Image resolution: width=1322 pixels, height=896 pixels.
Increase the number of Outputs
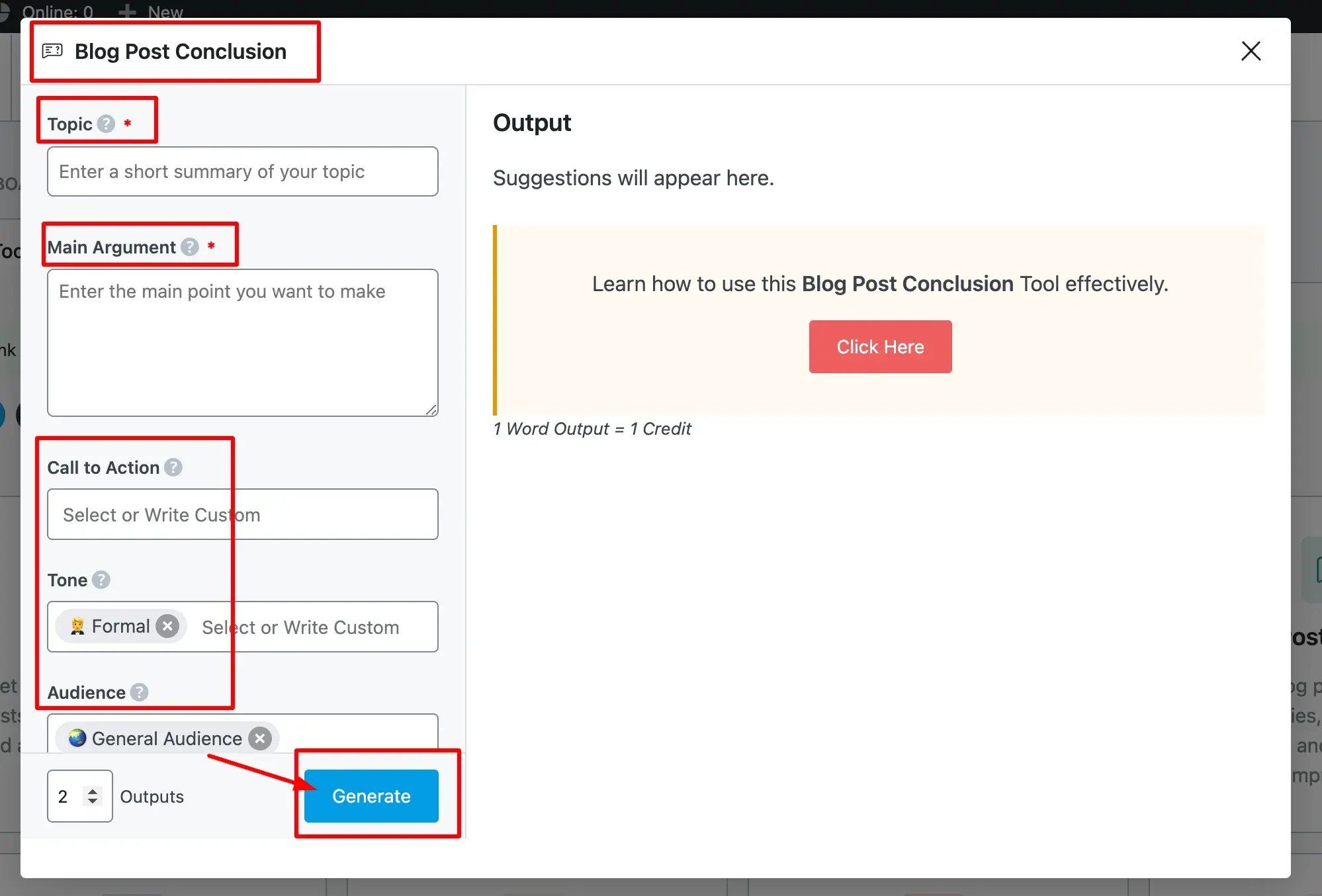pos(93,791)
